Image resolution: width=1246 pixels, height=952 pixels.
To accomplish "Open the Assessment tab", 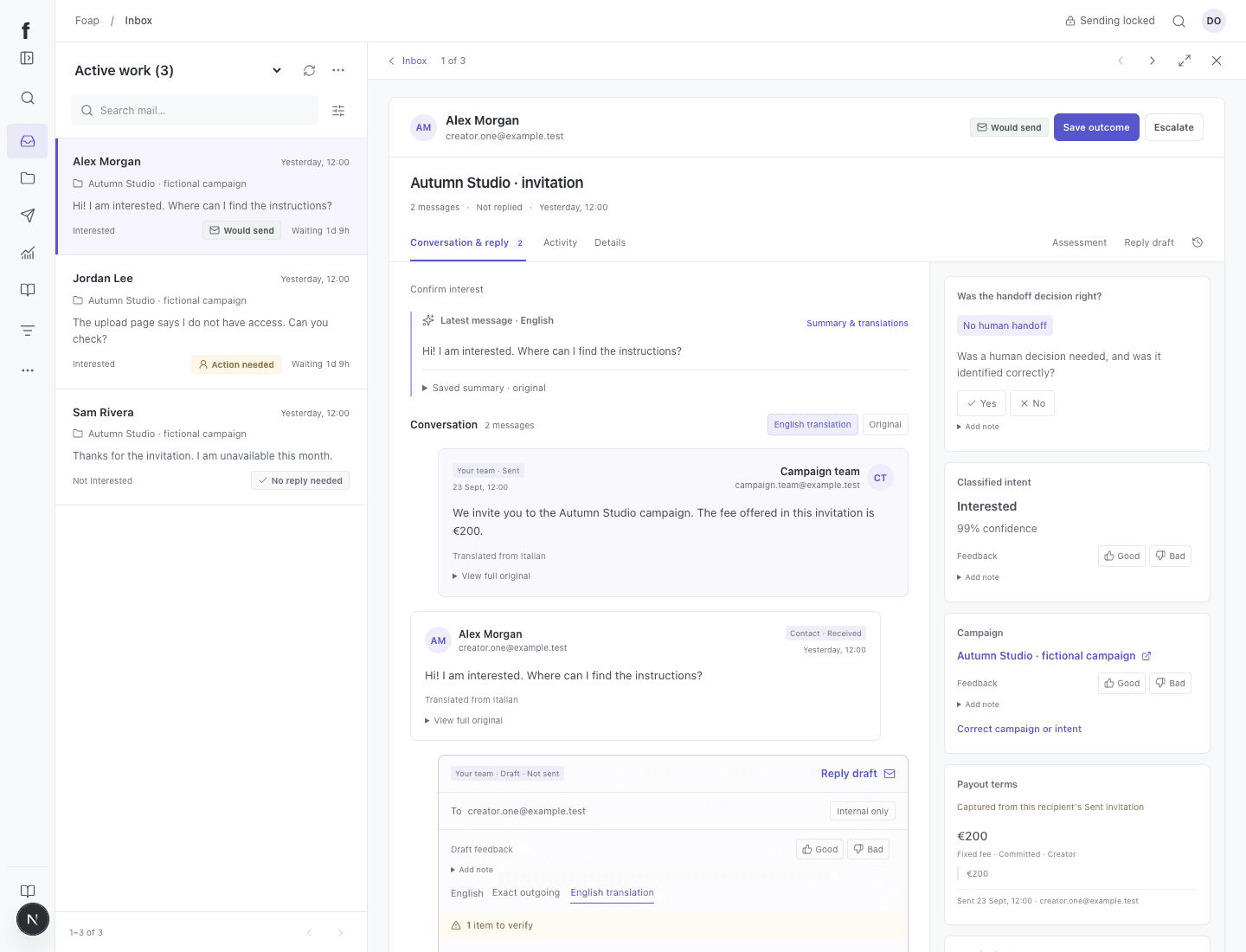I will [1079, 242].
